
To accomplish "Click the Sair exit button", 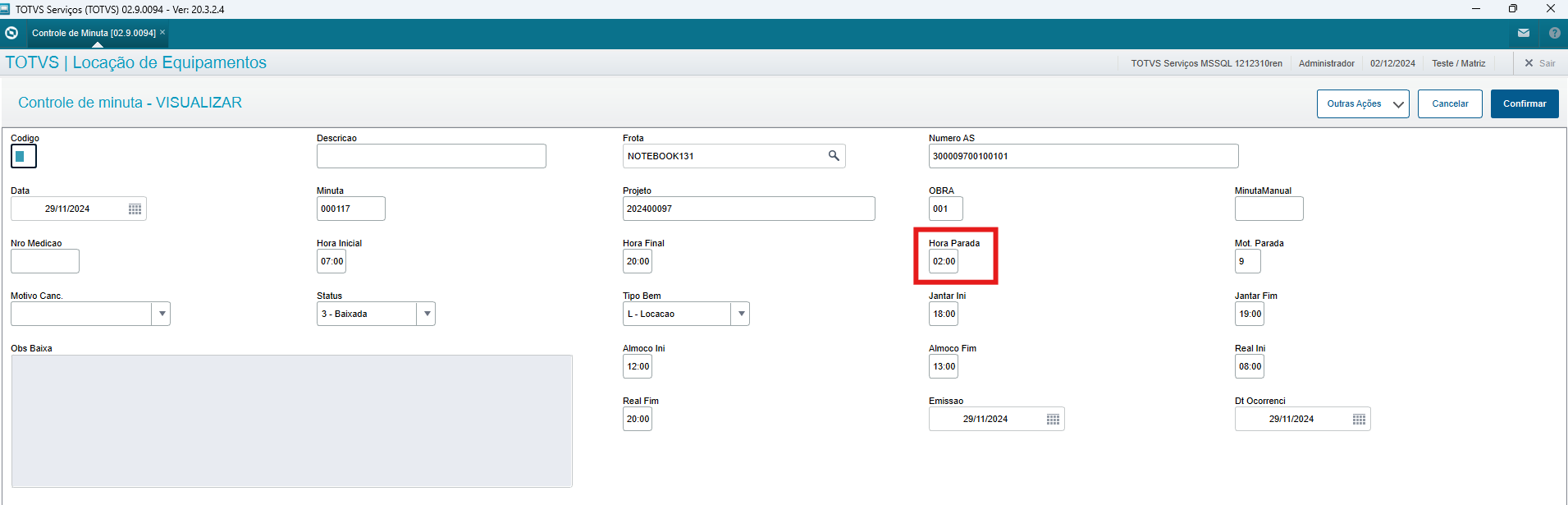I will pos(1540,63).
